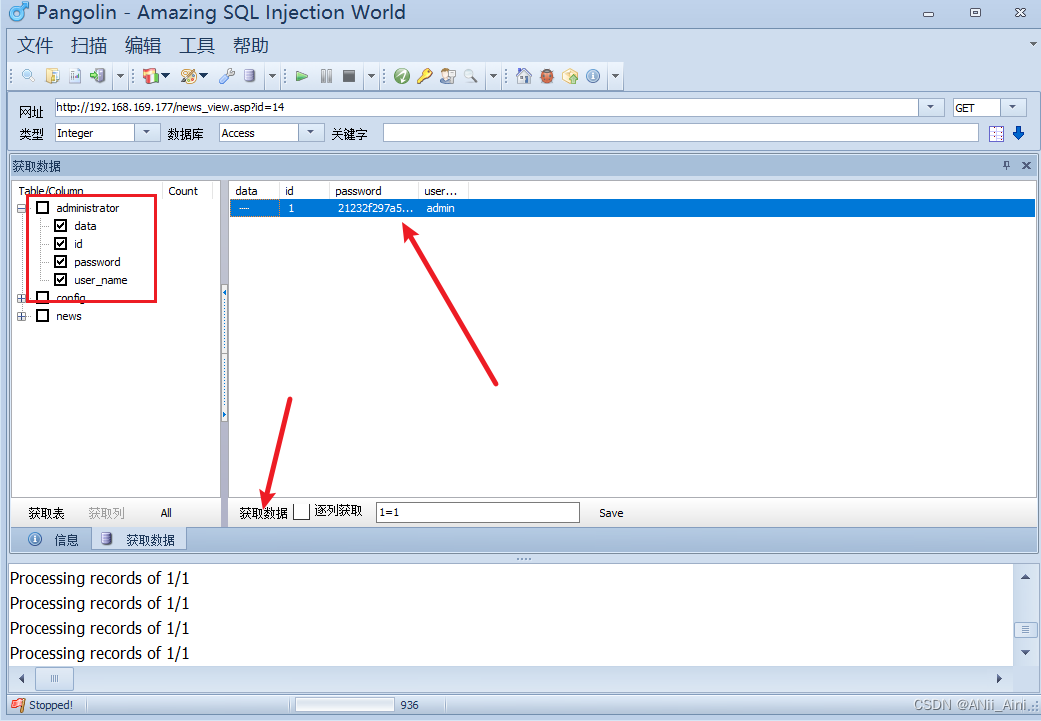The image size is (1041, 721).
Task: Select the 21232f297a5... password cell
Action: pos(374,208)
